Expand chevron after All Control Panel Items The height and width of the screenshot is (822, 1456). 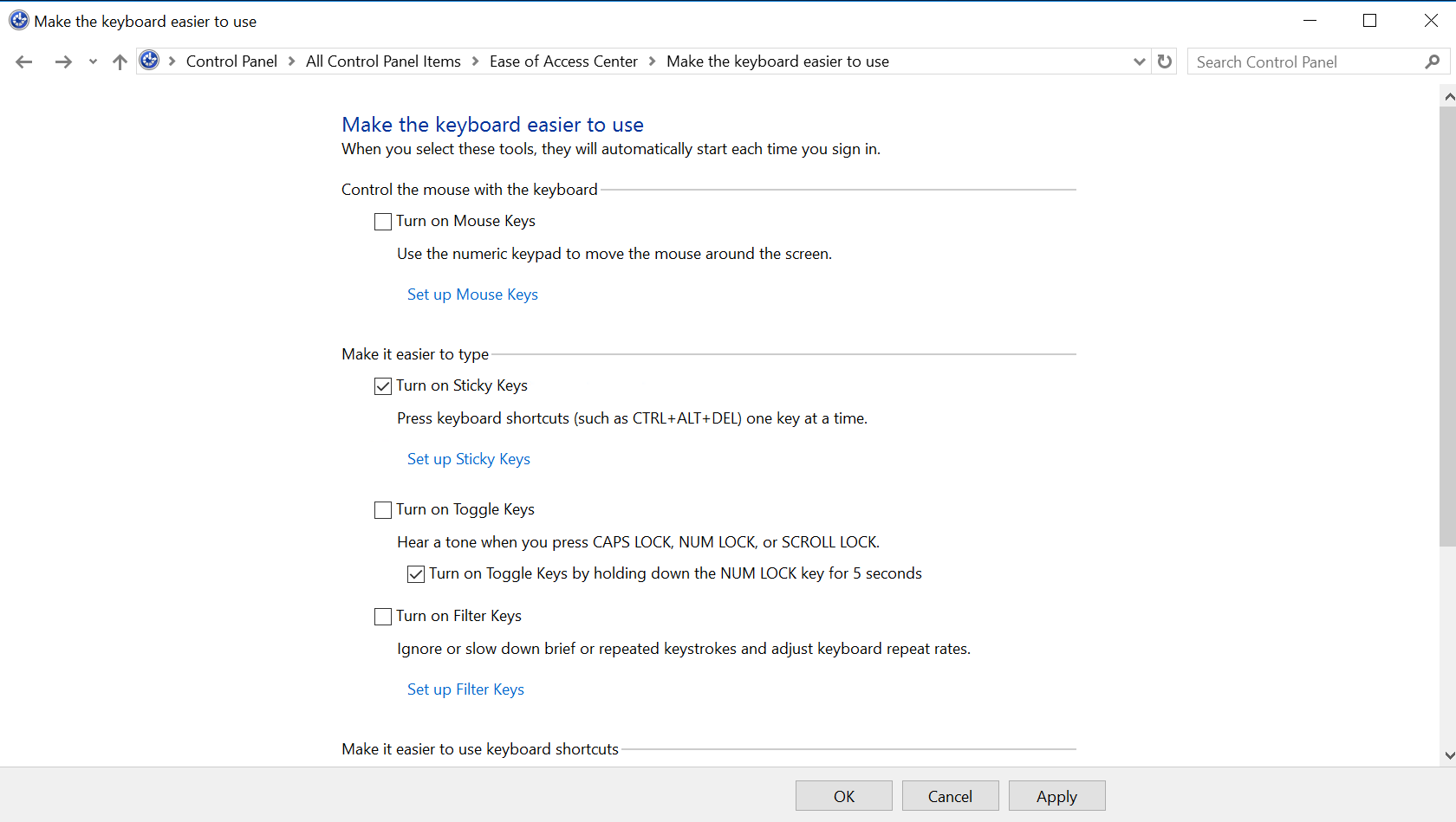click(x=475, y=61)
